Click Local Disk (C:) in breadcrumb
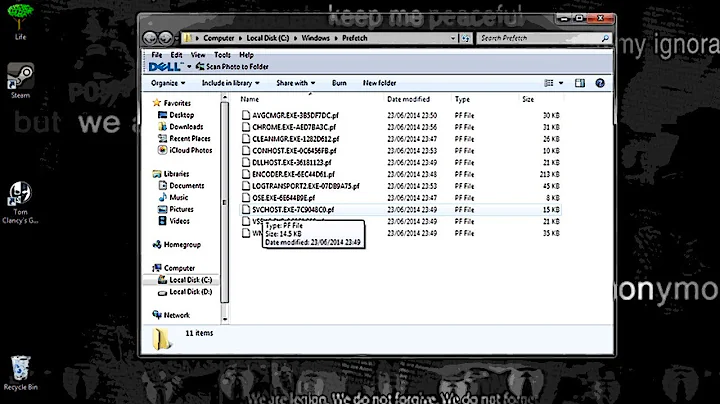 point(268,38)
